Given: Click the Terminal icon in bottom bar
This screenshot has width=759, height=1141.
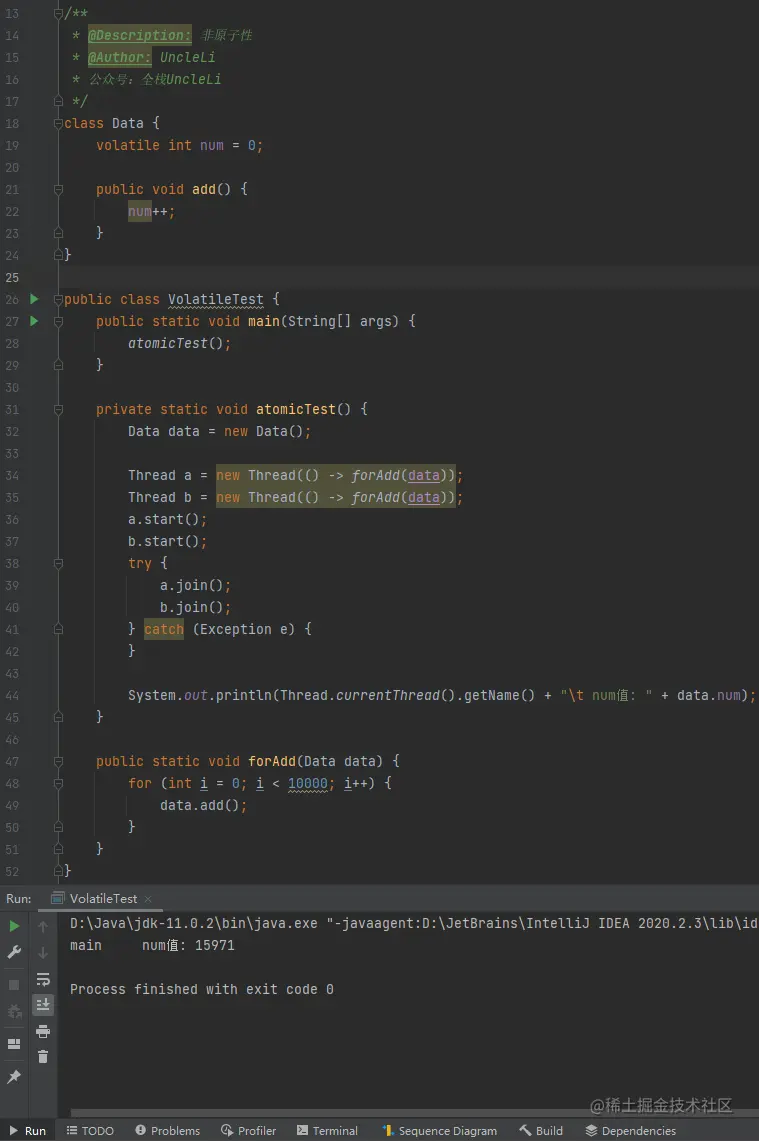Looking at the screenshot, I should point(302,1130).
